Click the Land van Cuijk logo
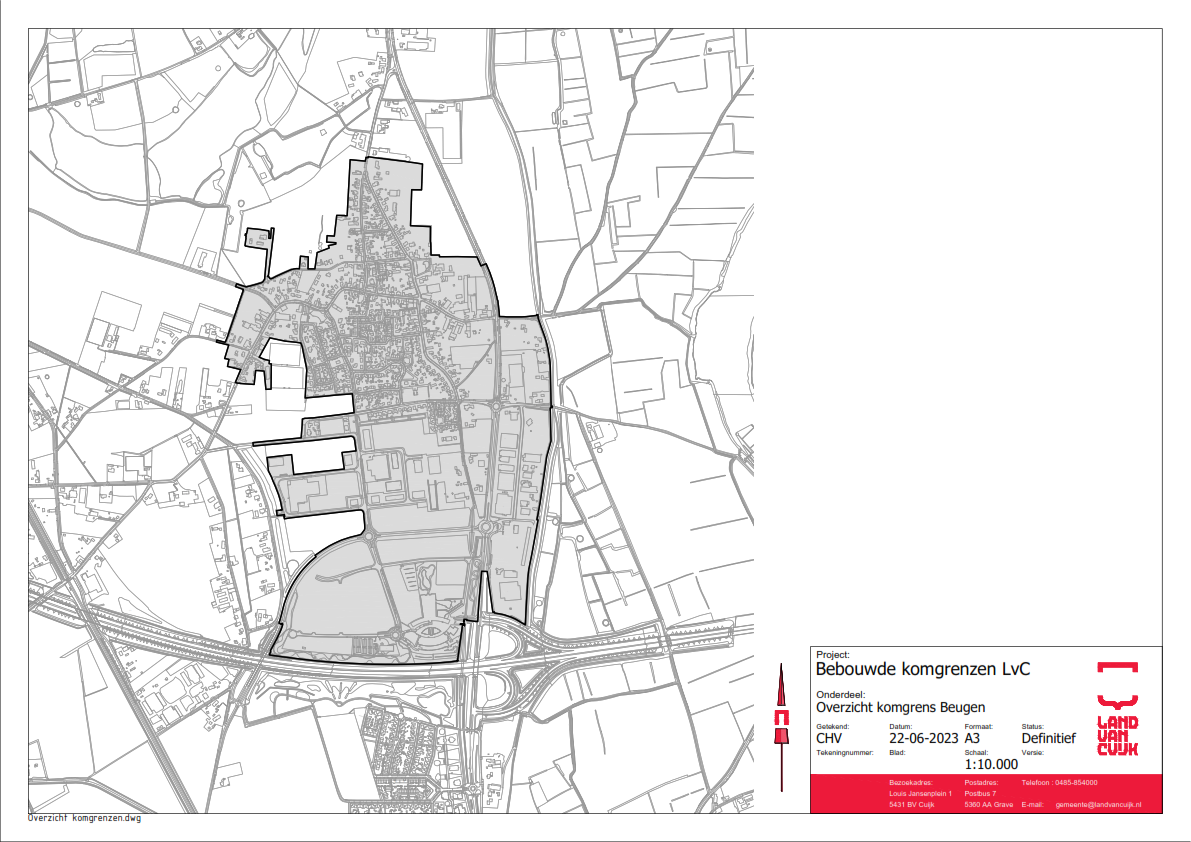Image resolution: width=1191 pixels, height=842 pixels. coord(1117,735)
